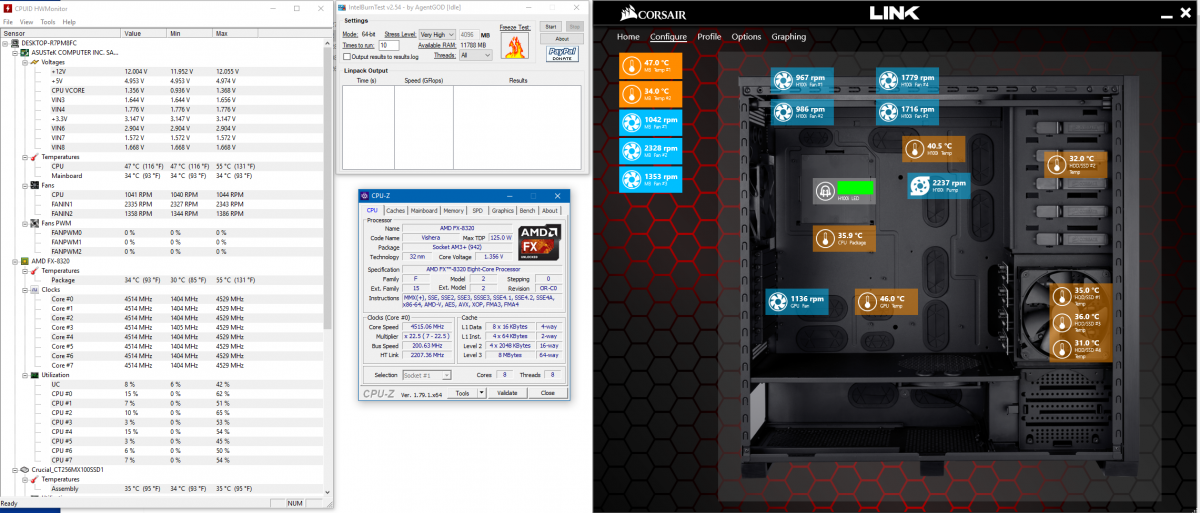Click MB Temp #1 thermometer icon (47.0 °C)

coord(631,66)
